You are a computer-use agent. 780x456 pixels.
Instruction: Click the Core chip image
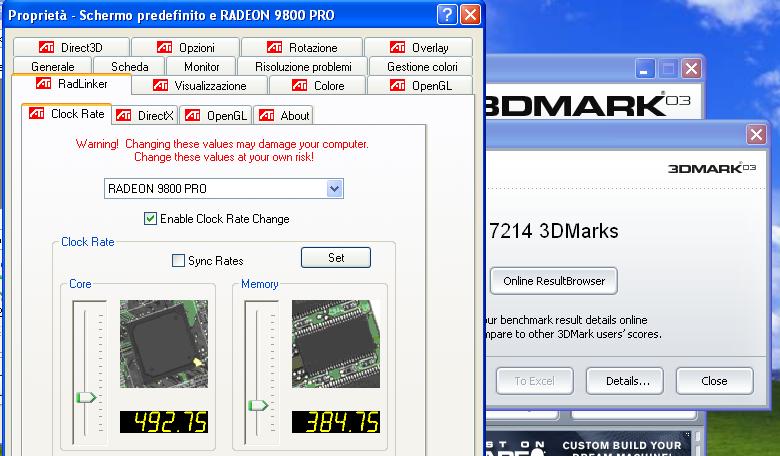click(164, 344)
